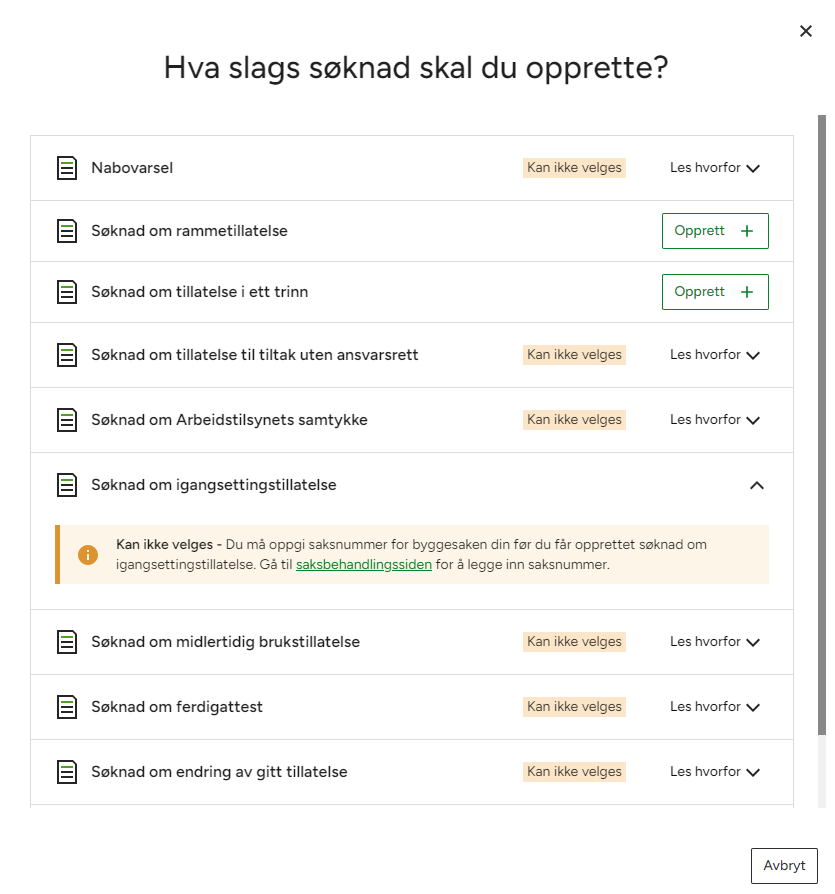Collapse the igangsettingstillatelse explanation chevron
835x894 pixels.
click(x=757, y=485)
